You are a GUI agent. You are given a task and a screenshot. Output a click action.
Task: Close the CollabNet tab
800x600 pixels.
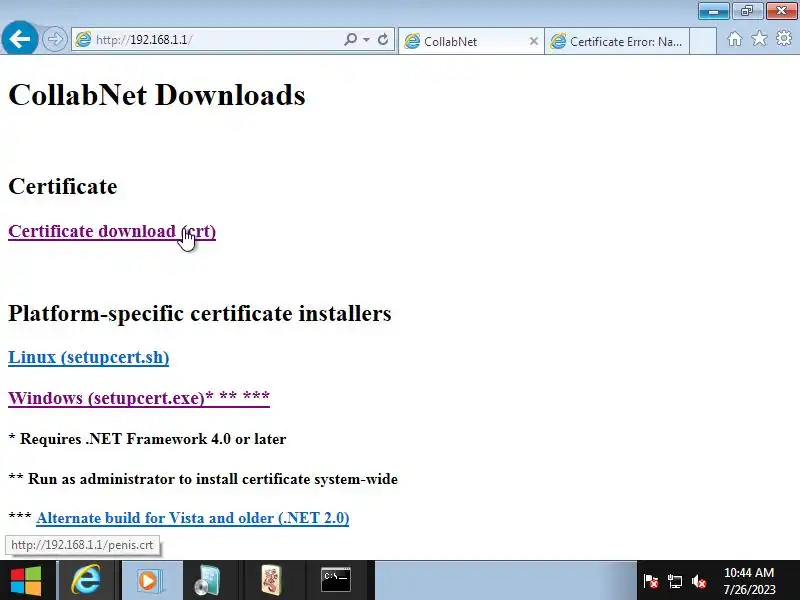point(534,41)
